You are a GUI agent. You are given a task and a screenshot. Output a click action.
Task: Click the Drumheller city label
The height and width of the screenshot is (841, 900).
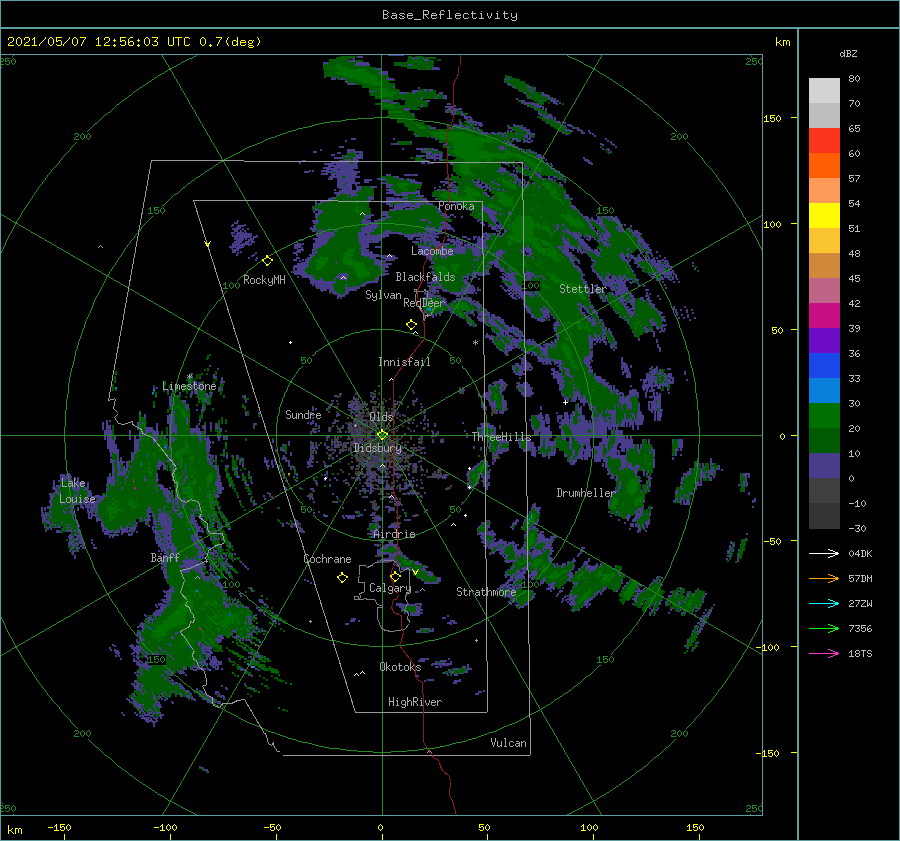coord(586,493)
